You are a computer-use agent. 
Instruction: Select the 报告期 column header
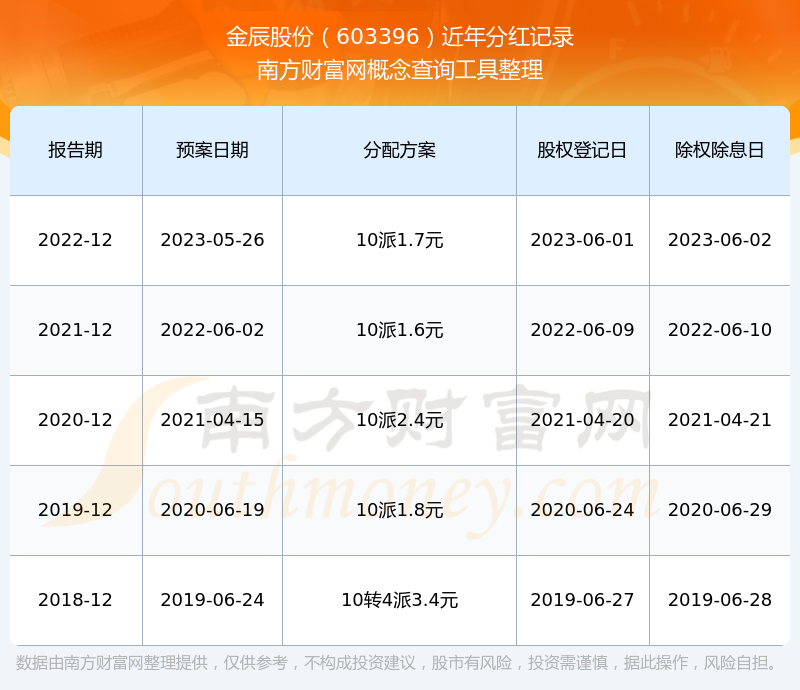tap(76, 150)
